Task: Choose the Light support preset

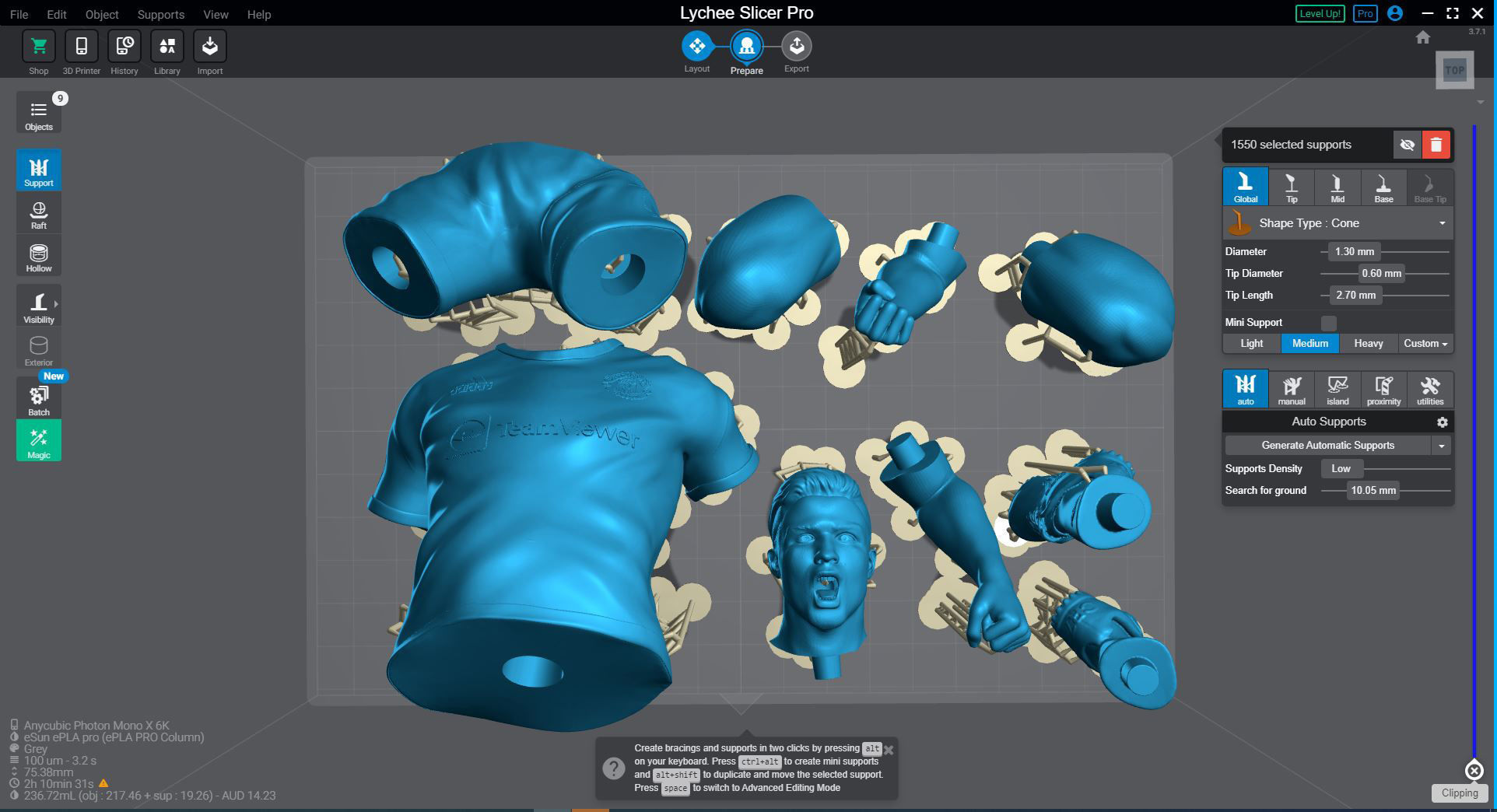Action: [x=1251, y=343]
